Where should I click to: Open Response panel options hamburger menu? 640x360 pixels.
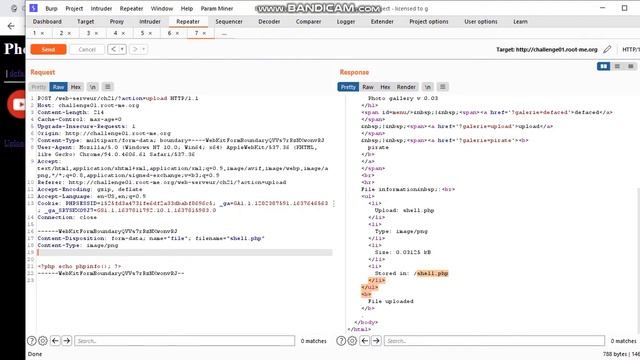(442, 87)
